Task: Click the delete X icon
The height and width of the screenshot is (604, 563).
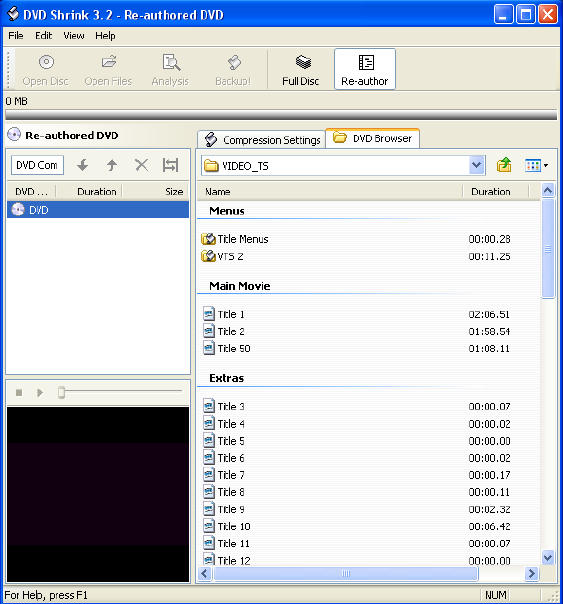Action: coord(141,165)
